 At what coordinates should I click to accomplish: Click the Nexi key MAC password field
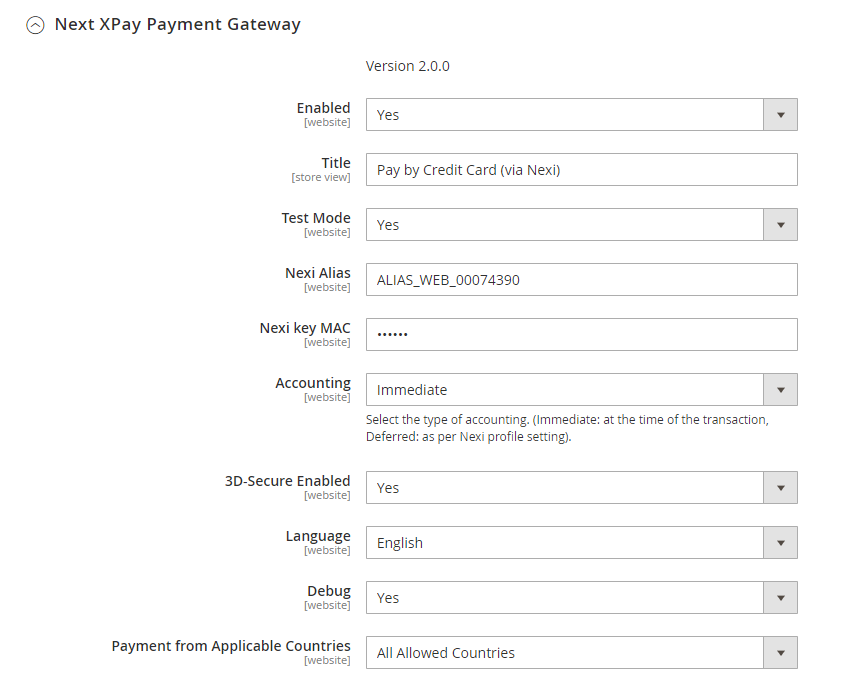coord(581,335)
